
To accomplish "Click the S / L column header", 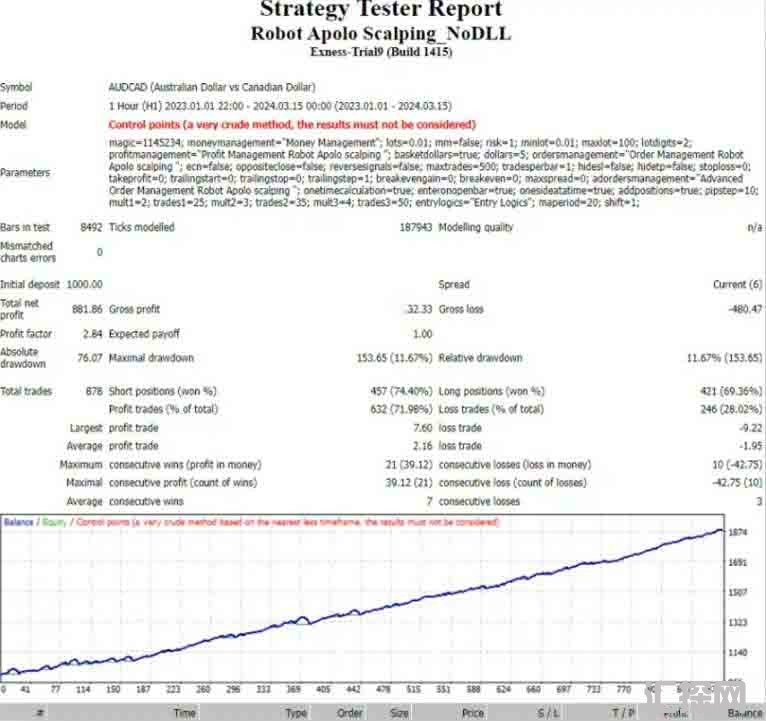I will (549, 713).
